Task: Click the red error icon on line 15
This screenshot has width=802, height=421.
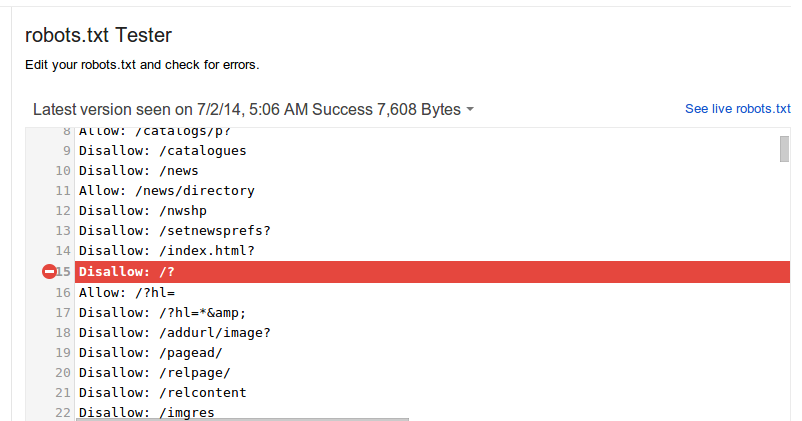Action: [x=49, y=271]
